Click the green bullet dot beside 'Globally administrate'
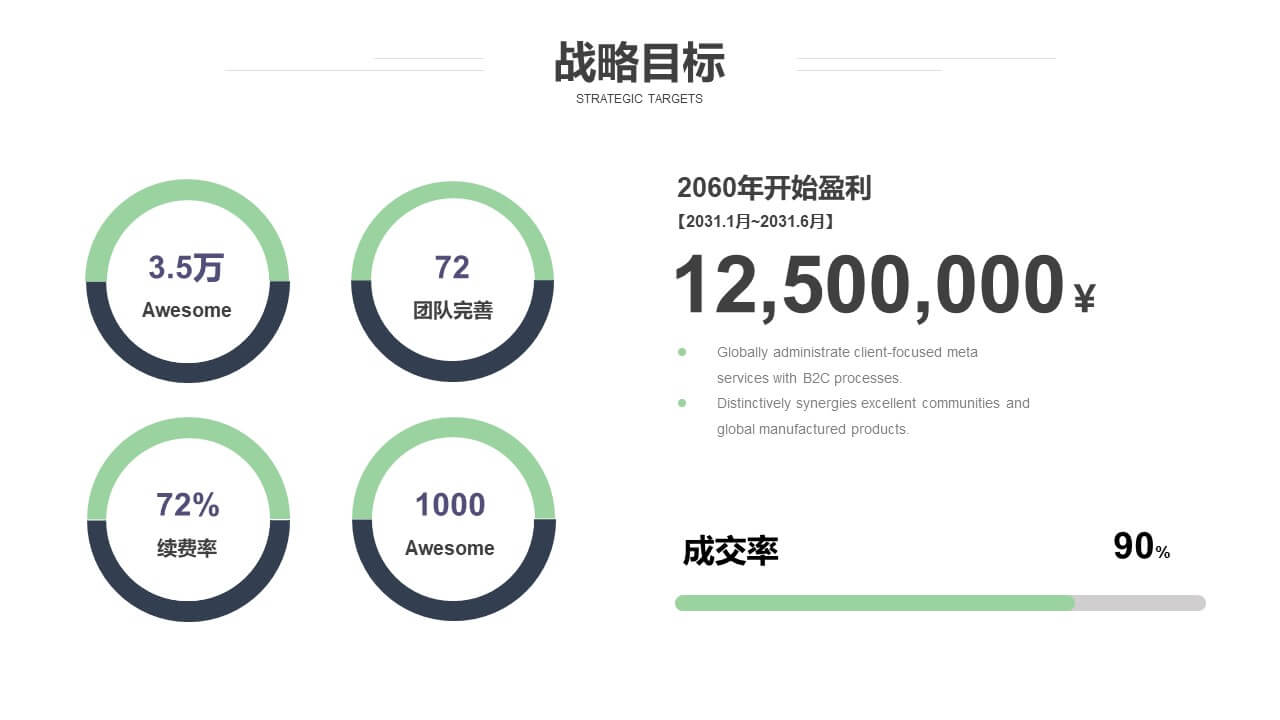The image size is (1280, 720). 682,352
